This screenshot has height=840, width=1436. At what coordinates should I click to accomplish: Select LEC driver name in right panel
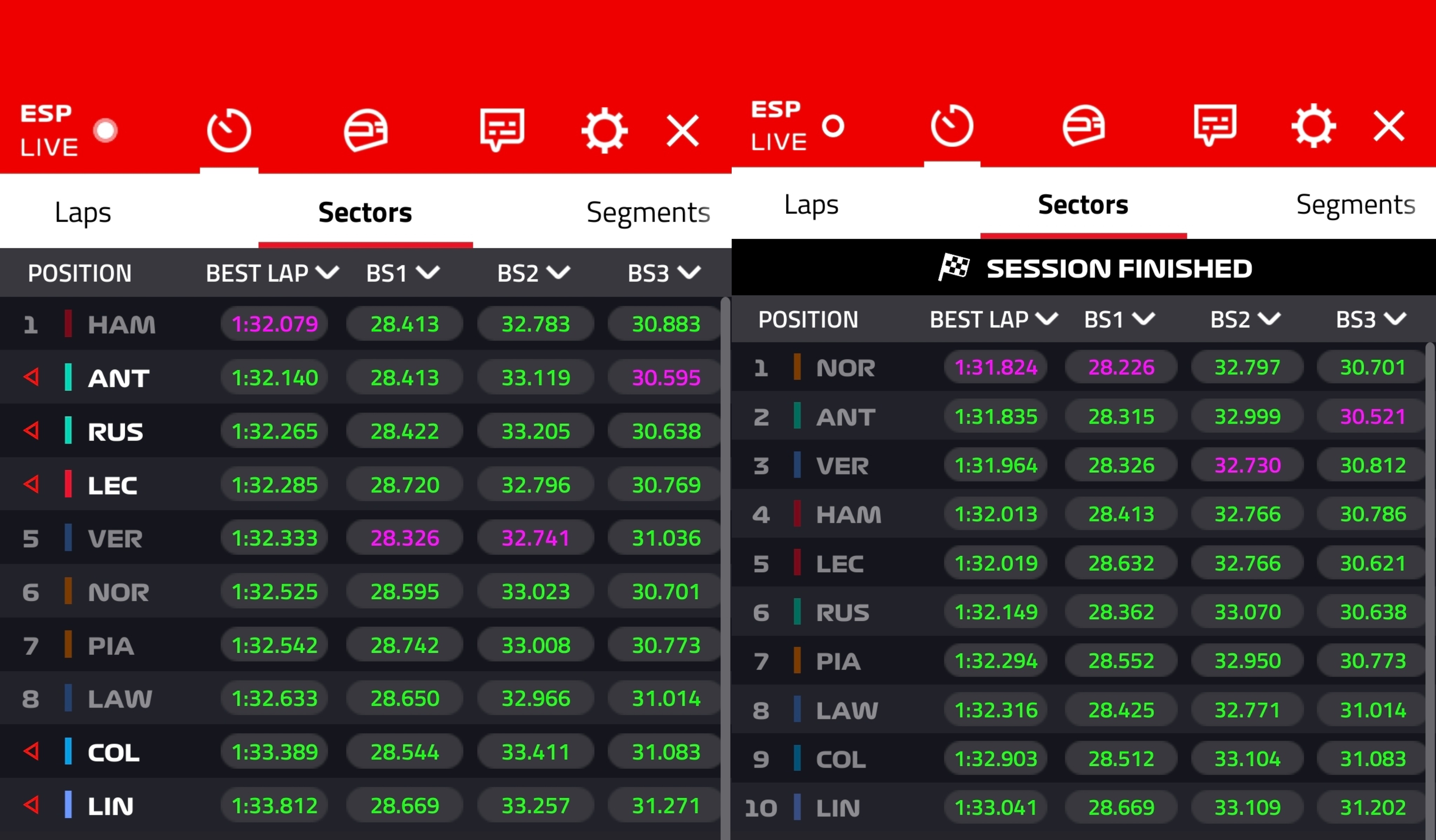pyautogui.click(x=840, y=564)
